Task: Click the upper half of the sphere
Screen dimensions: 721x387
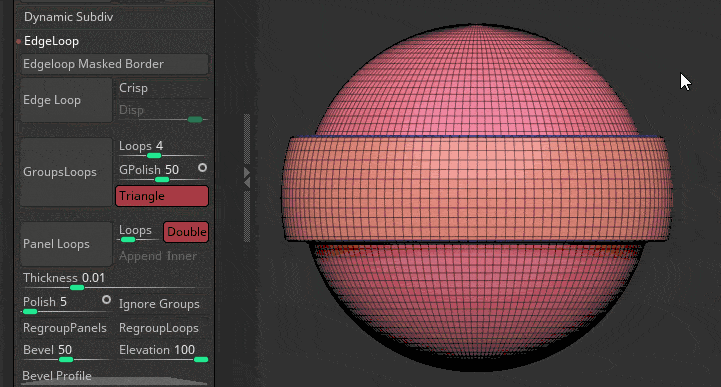Action: point(476,80)
